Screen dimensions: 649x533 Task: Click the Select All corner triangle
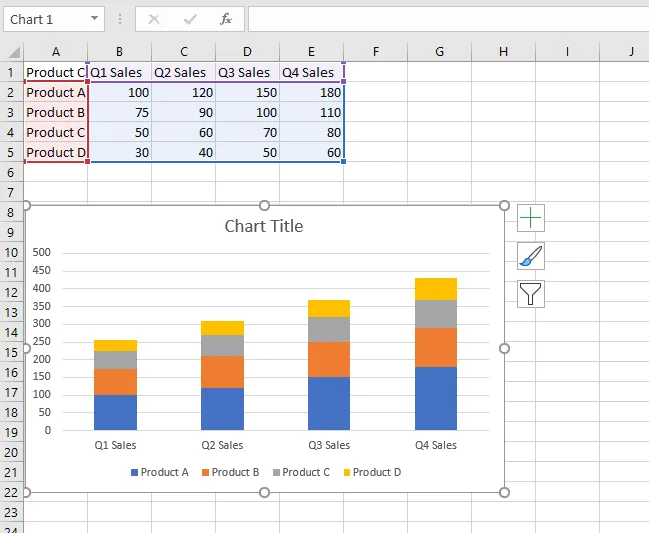[12, 52]
